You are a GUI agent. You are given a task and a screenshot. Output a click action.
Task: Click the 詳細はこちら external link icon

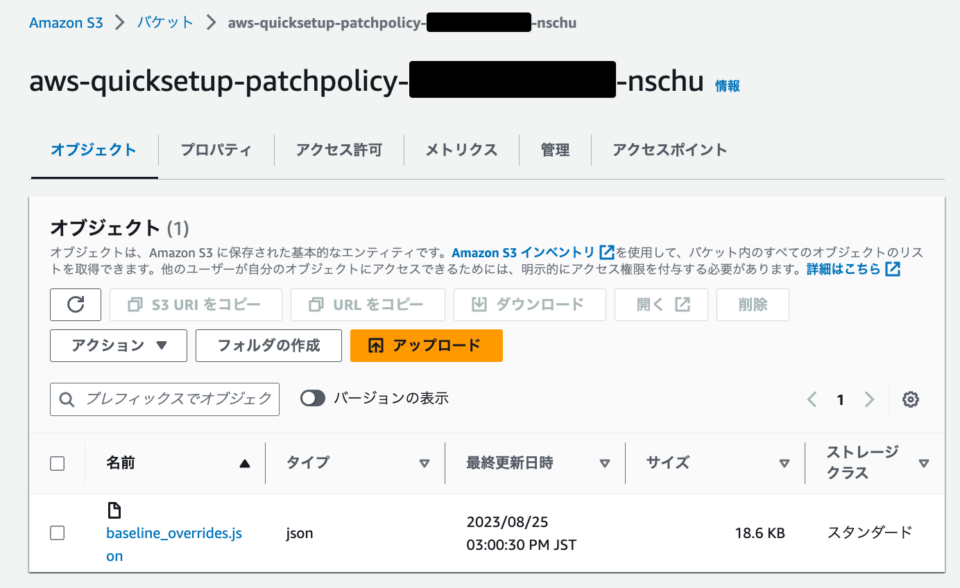[891, 269]
